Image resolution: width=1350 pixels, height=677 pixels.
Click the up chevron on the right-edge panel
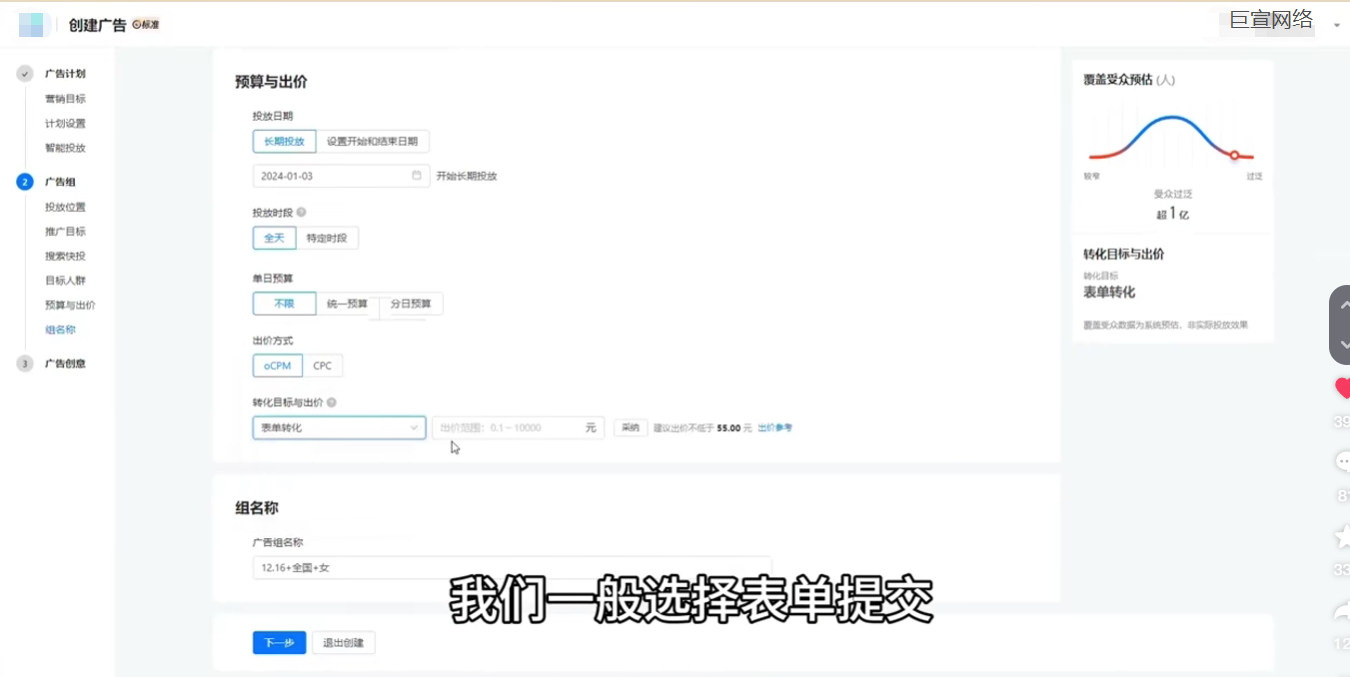pyautogui.click(x=1343, y=307)
